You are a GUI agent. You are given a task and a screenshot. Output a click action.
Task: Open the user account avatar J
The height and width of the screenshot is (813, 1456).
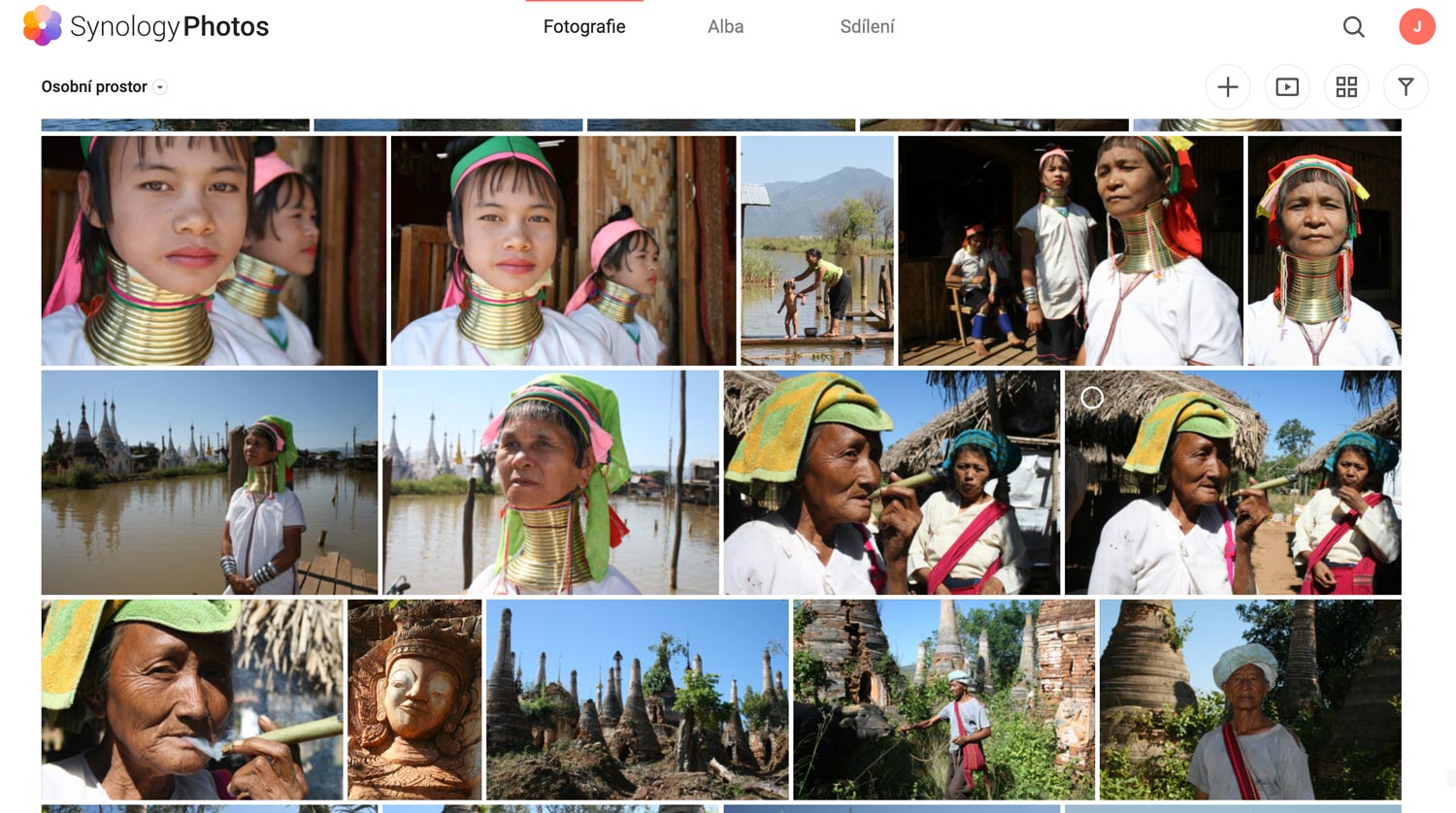tap(1416, 27)
